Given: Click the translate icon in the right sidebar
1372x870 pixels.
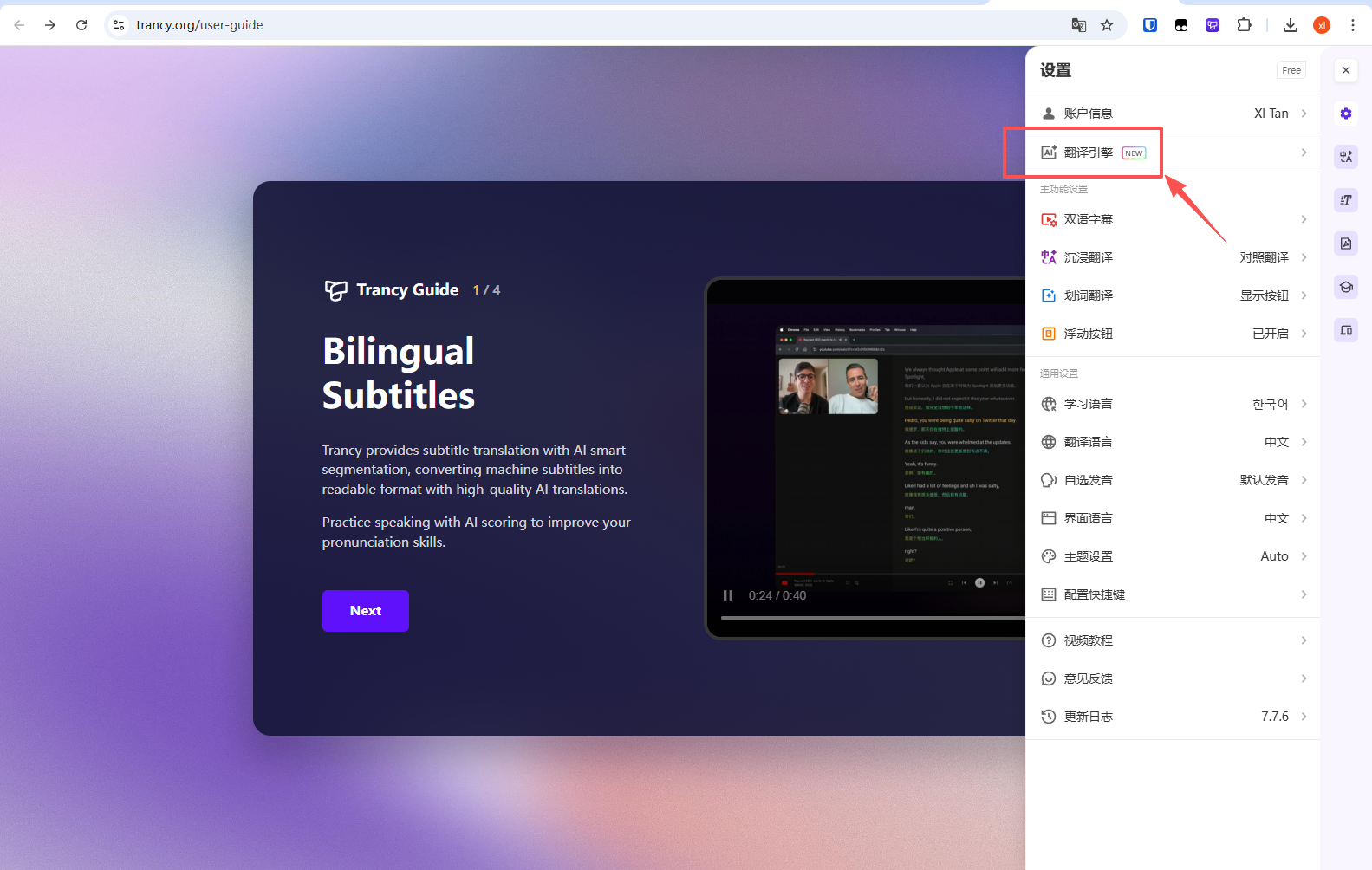Looking at the screenshot, I should point(1346,157).
